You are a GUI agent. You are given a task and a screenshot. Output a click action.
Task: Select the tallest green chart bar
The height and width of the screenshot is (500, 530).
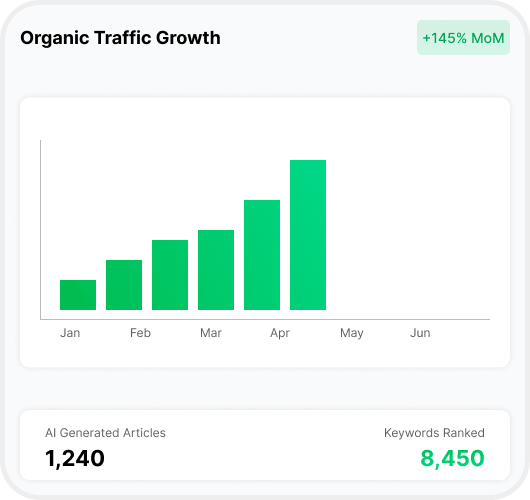(308, 235)
